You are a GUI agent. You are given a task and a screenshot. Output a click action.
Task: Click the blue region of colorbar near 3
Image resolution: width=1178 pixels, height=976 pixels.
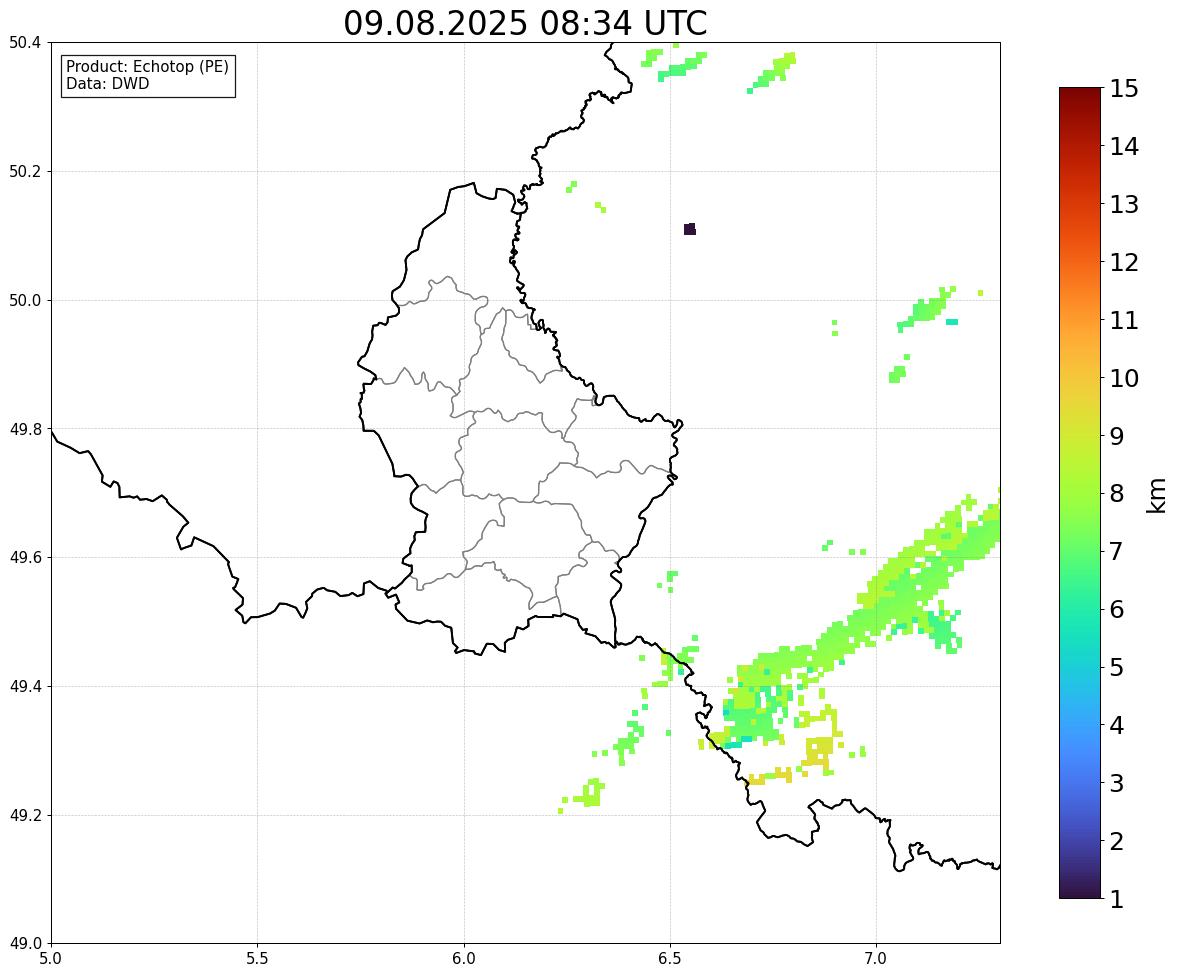[x=1080, y=783]
